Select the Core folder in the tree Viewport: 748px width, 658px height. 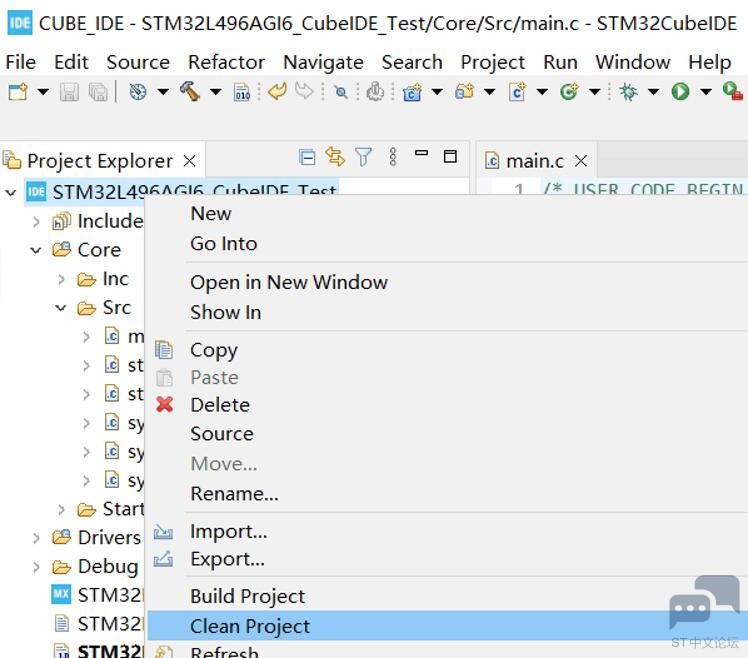point(99,250)
